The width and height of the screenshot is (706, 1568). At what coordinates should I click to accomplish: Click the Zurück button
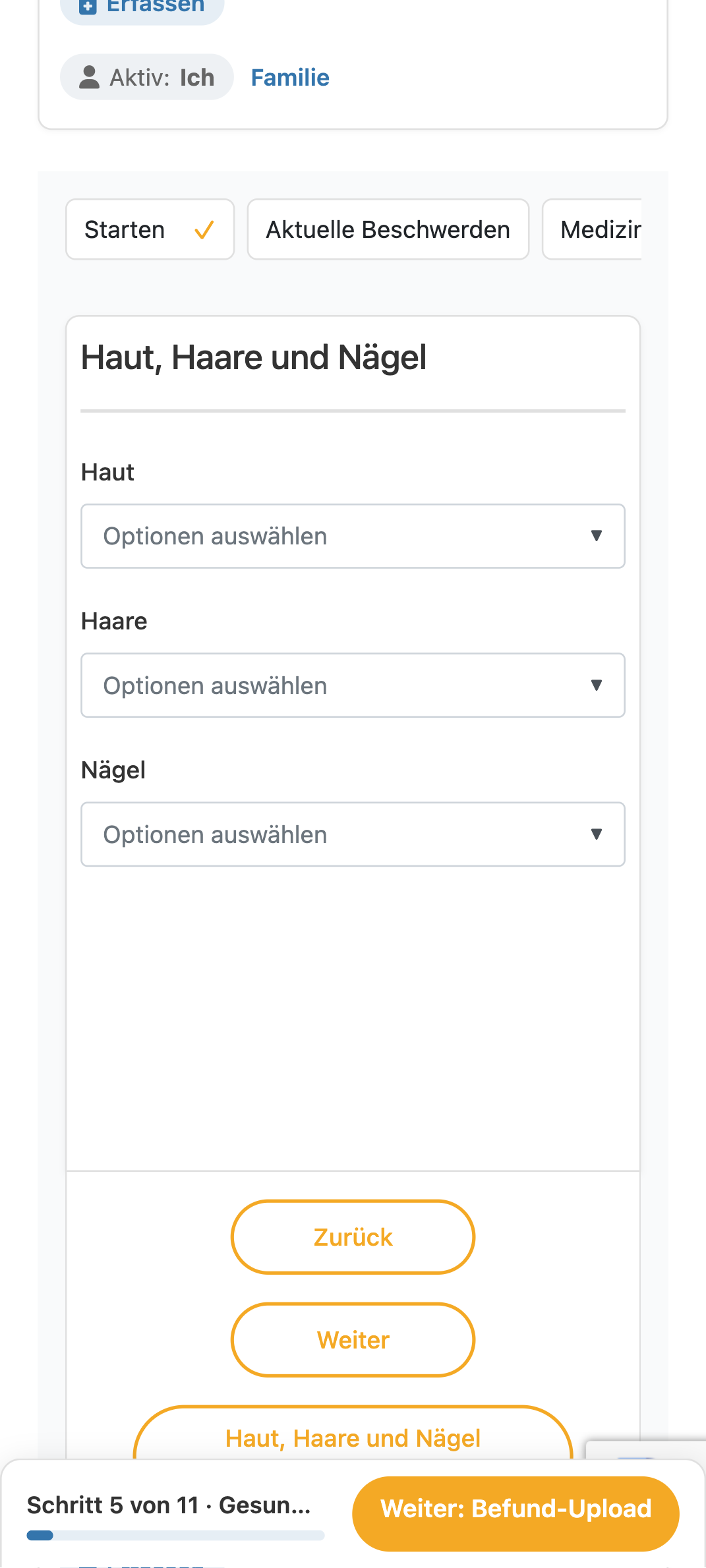coord(353,1237)
